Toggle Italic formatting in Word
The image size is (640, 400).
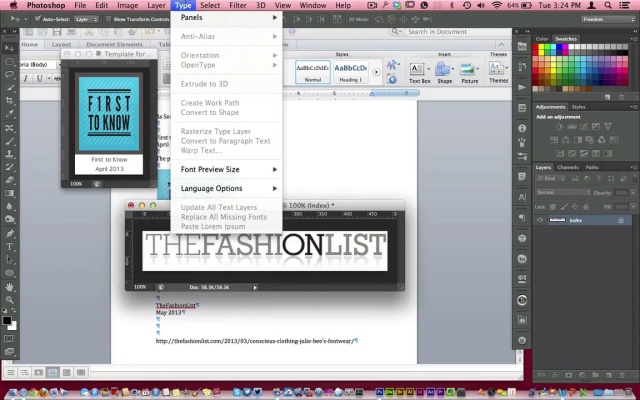point(26,78)
